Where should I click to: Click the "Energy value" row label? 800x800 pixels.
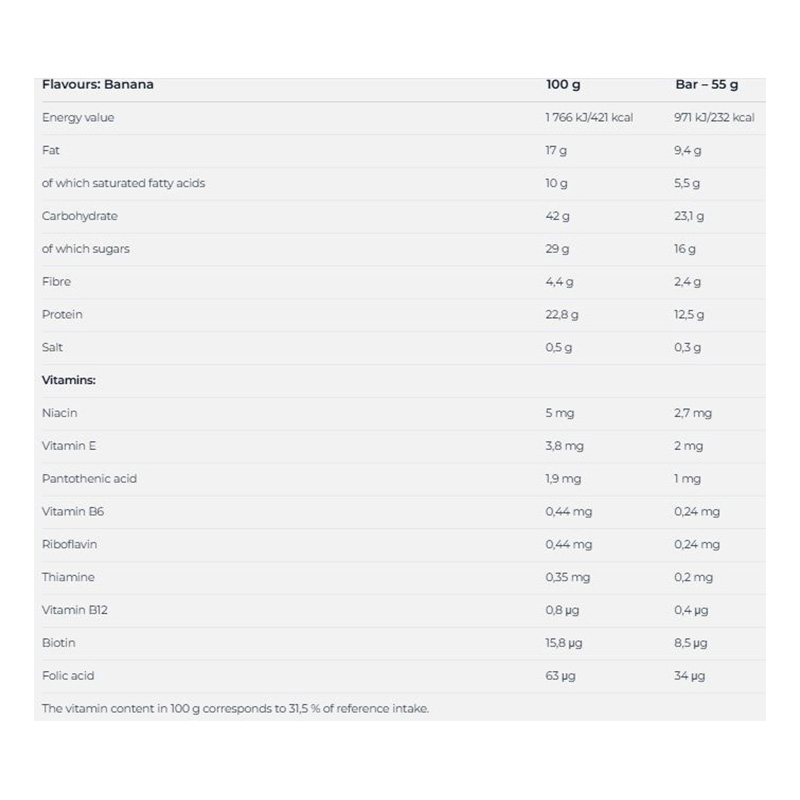pos(78,118)
